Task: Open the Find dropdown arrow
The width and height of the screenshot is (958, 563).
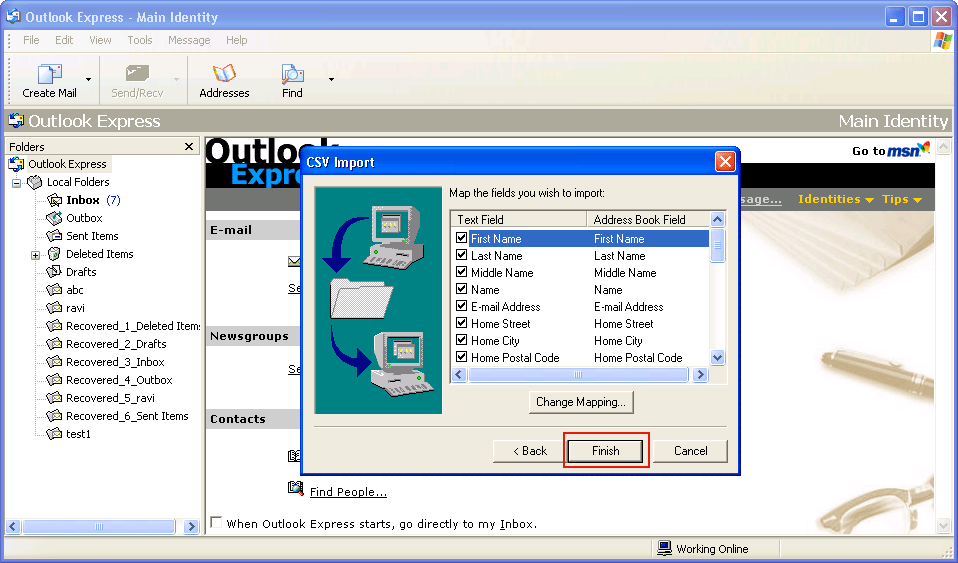Action: pos(331,79)
